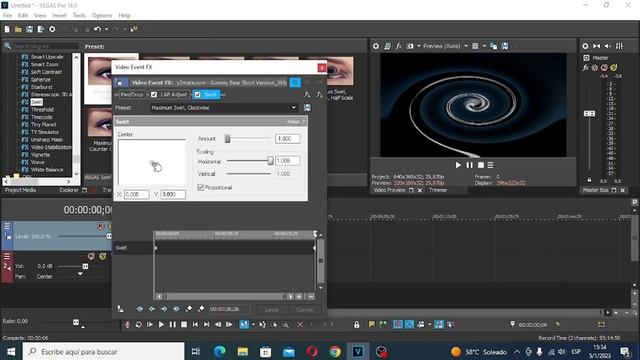Toggle Loop Playback in transport bar
The height and width of the screenshot is (360, 640).
click(x=138, y=324)
